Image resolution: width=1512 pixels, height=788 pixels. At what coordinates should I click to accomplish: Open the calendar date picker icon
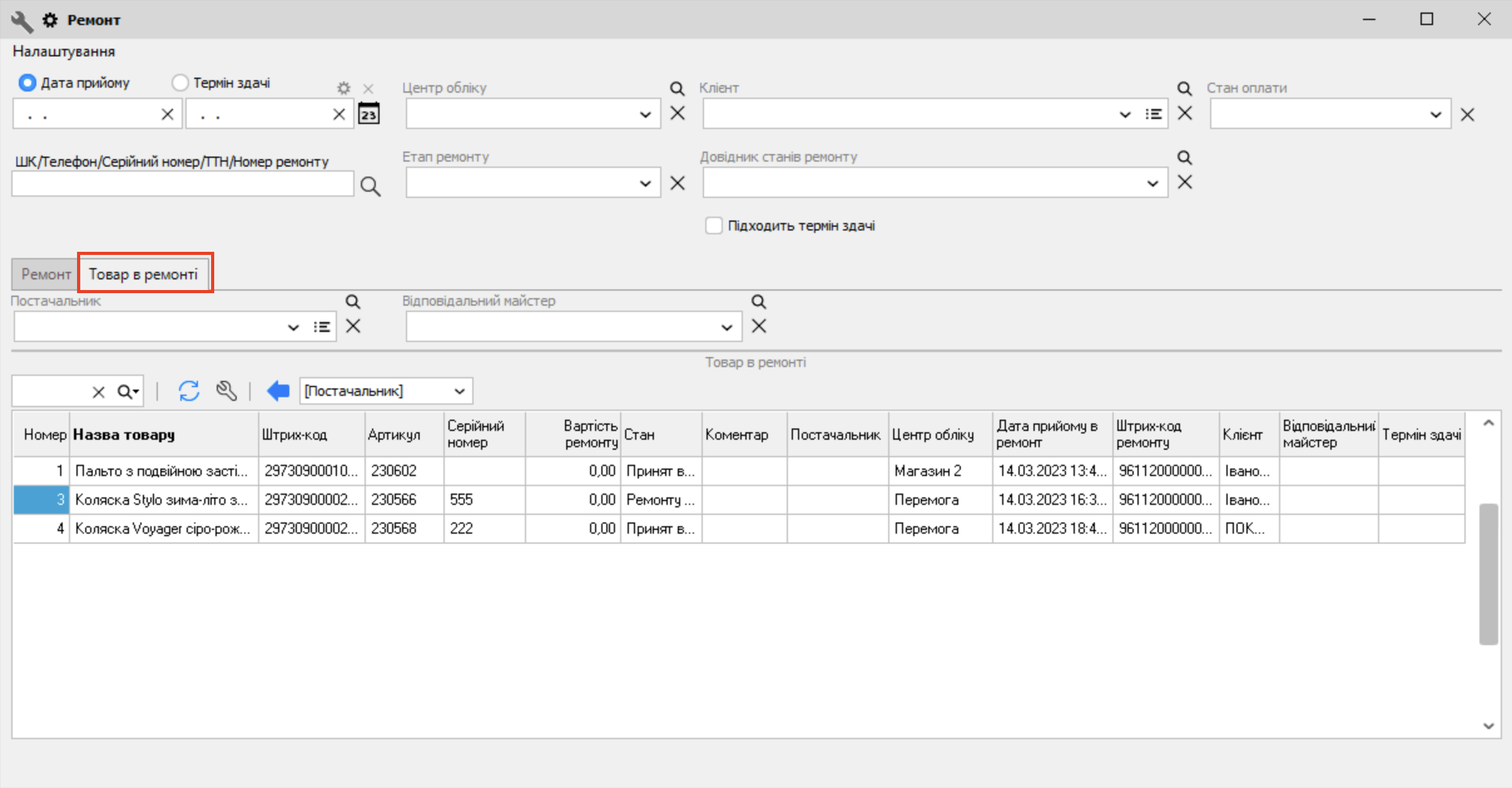pyautogui.click(x=369, y=114)
